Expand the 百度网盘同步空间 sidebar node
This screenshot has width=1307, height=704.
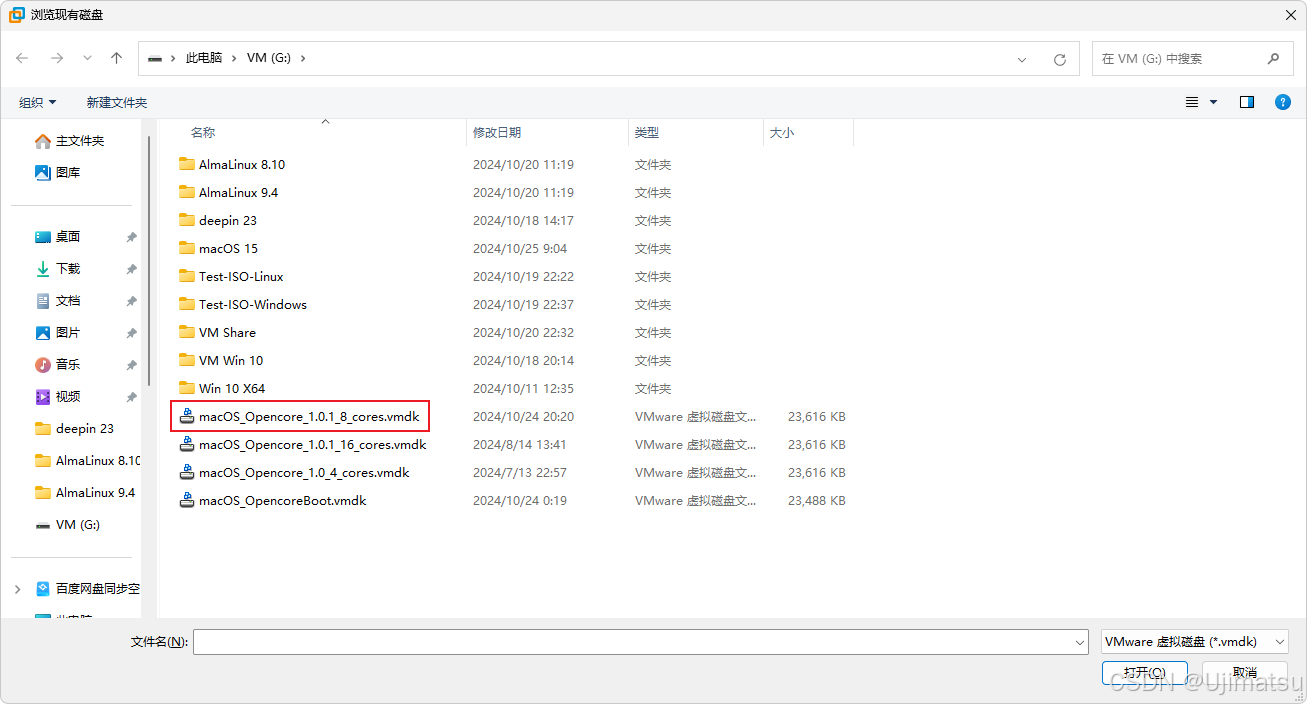click(17, 589)
